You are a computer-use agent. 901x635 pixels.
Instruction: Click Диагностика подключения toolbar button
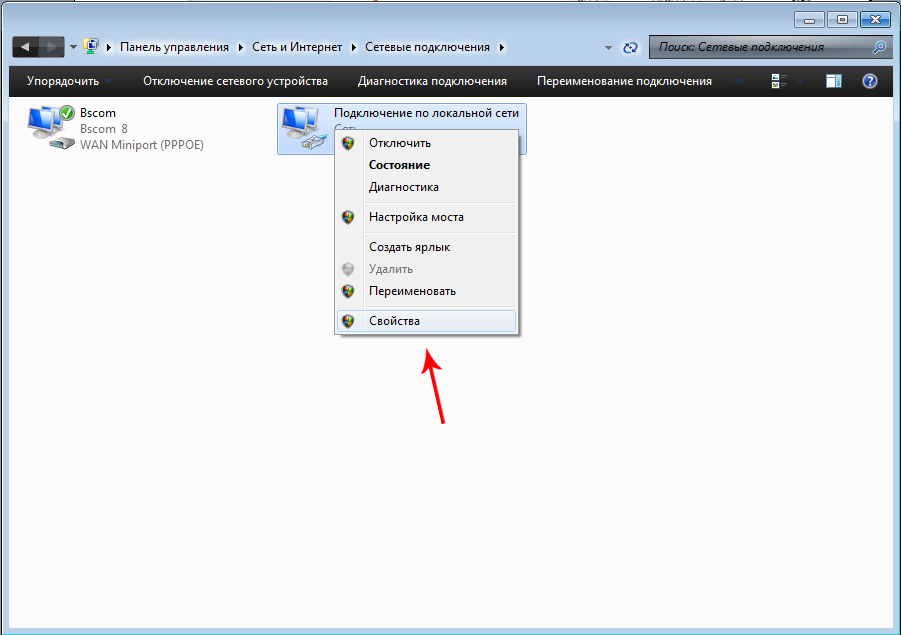pyautogui.click(x=432, y=81)
